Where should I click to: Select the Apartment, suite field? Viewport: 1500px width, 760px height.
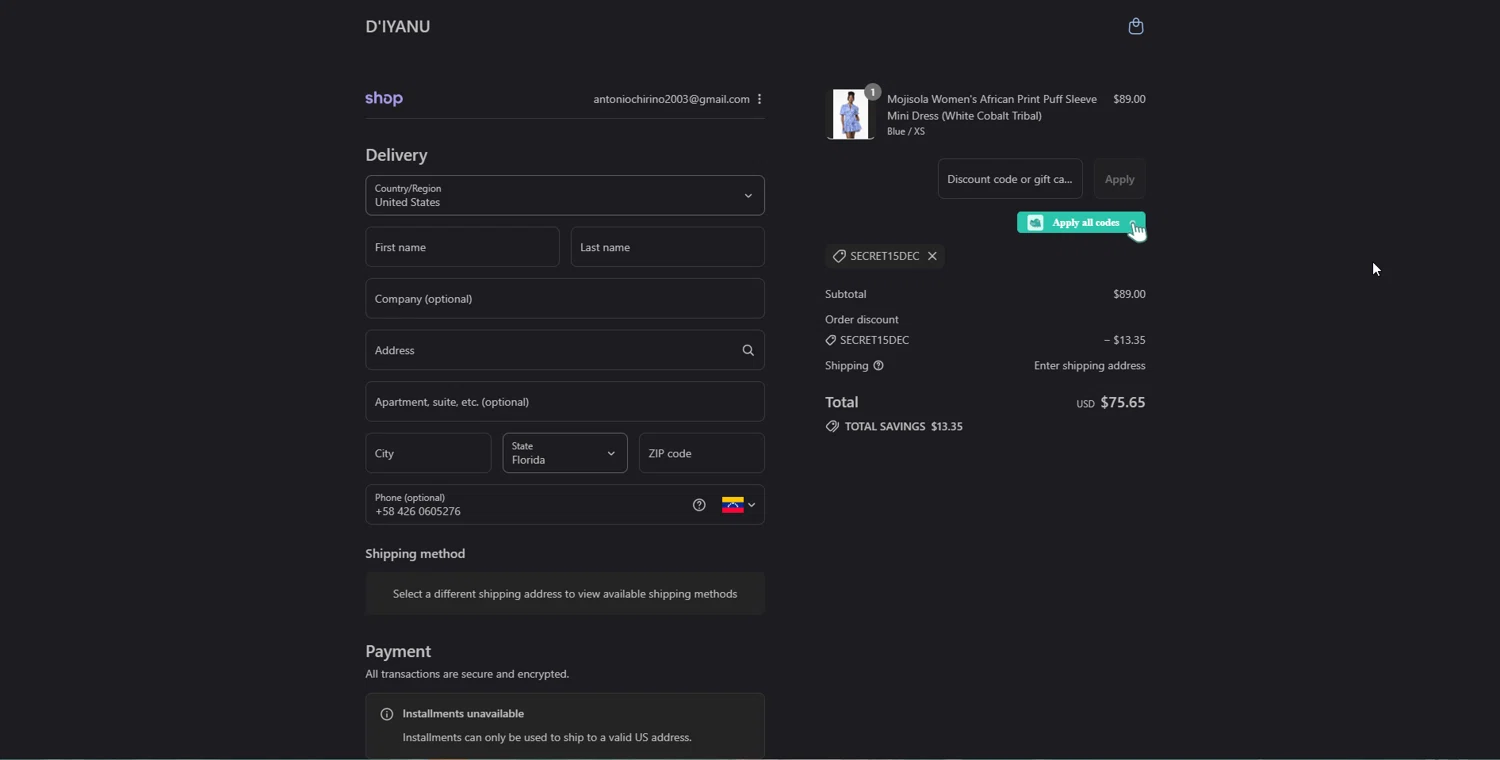(x=565, y=402)
